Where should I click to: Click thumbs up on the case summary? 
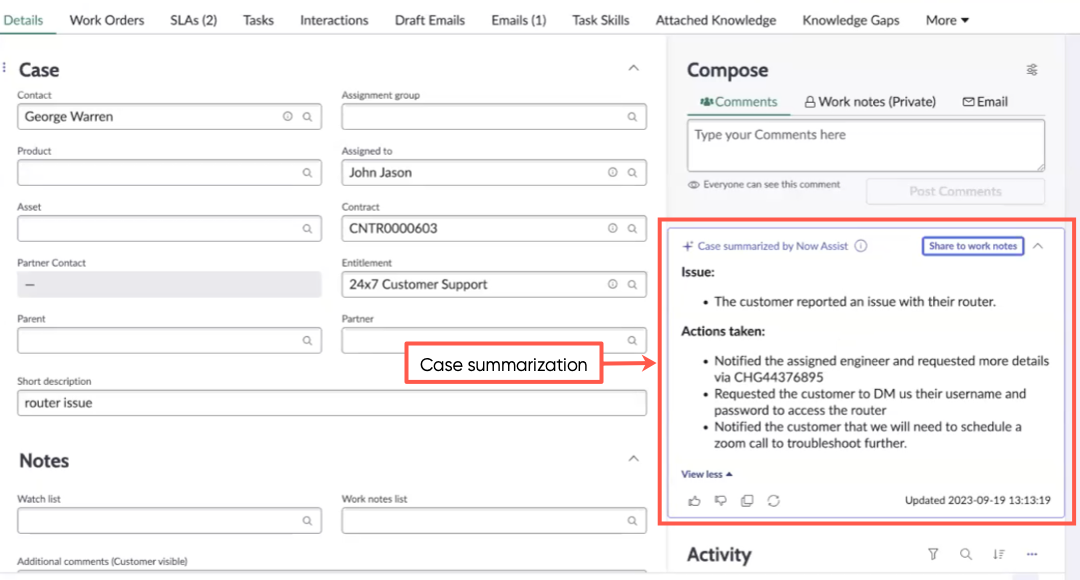694,501
